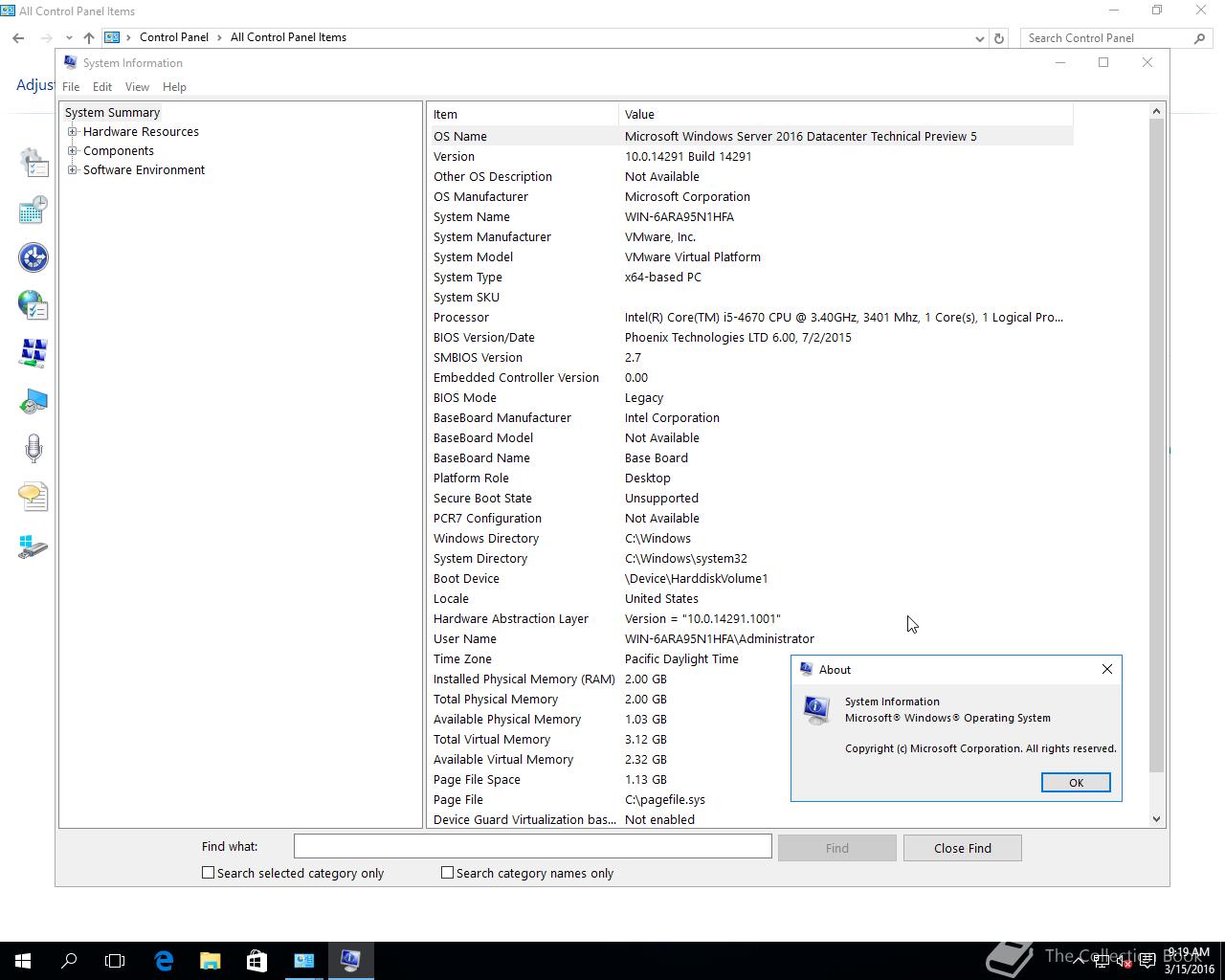The image size is (1225, 980).
Task: Launch Microsoft Edge from the taskbar
Action: pyautogui.click(x=164, y=961)
